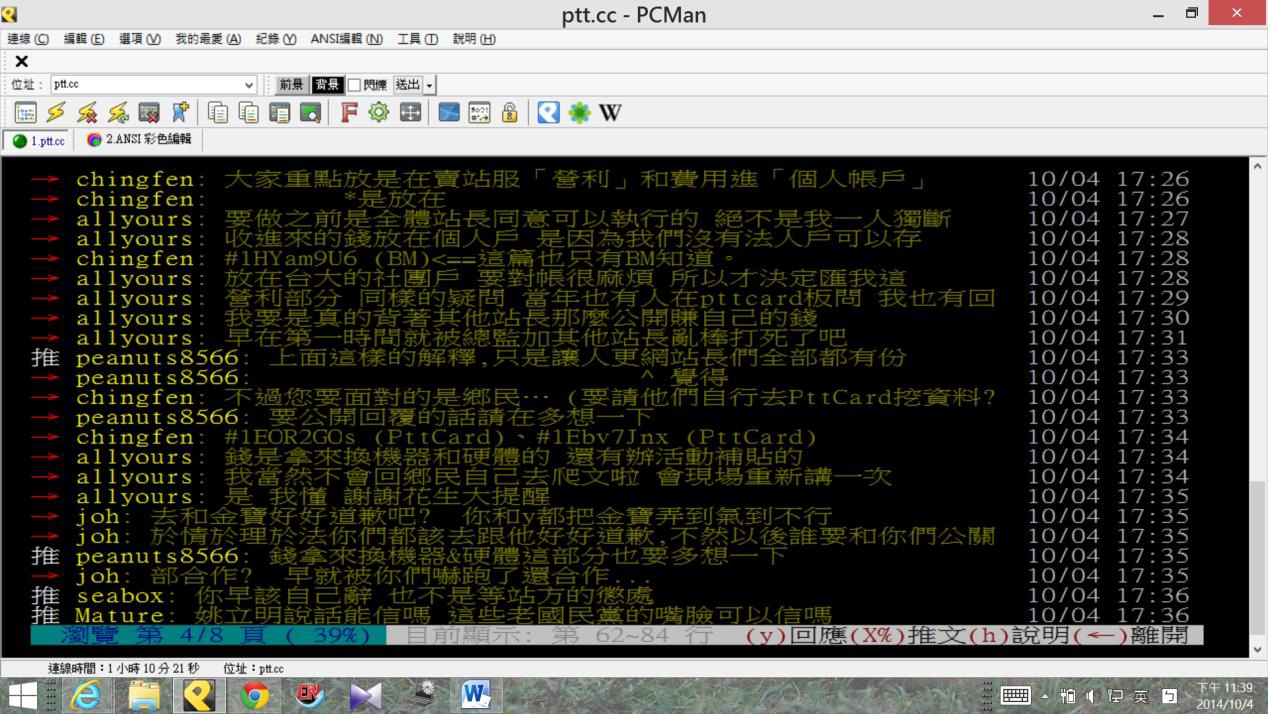Click the lightning reconnect icon with green arrow
Viewport: 1268px width, 714px height.
pos(118,113)
